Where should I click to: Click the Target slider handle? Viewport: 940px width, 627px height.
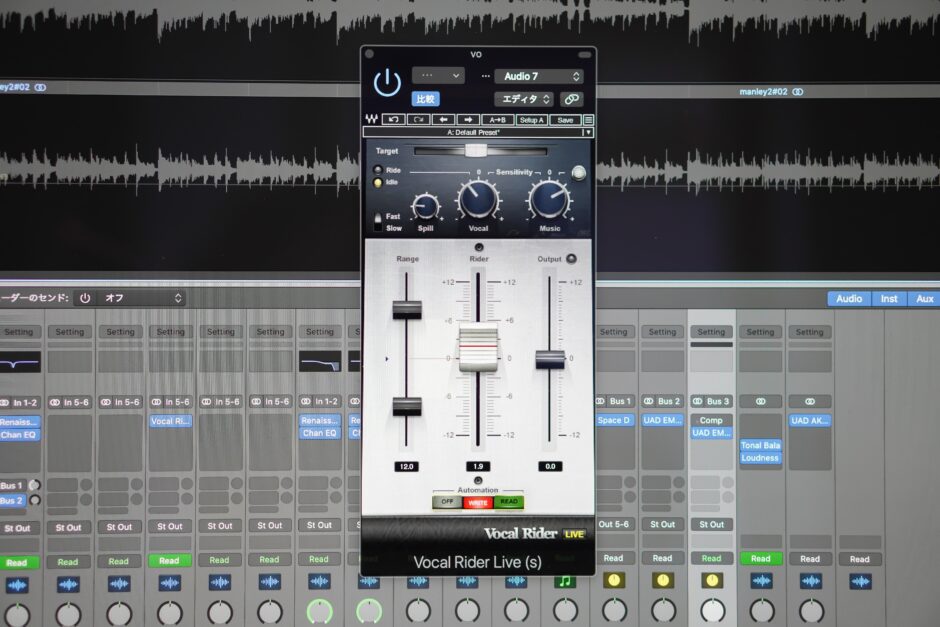pos(476,151)
